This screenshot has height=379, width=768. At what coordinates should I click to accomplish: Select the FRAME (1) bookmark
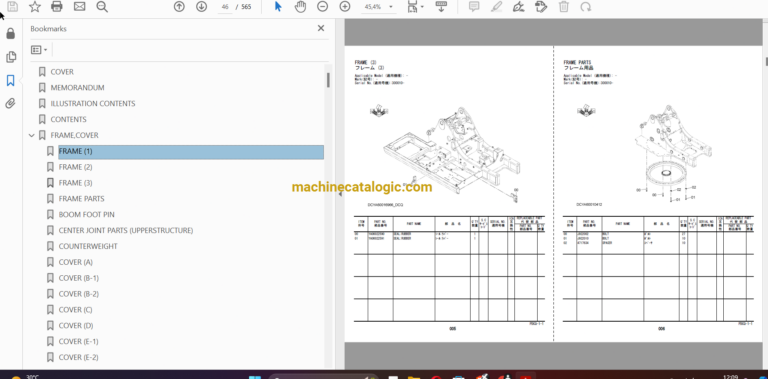191,151
